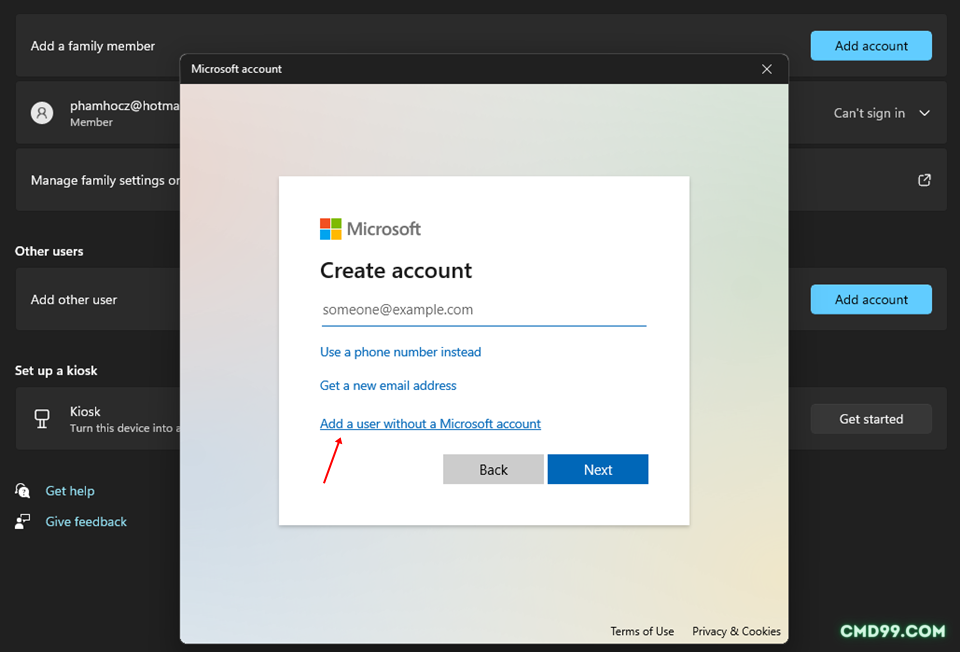Click the 'Add other user' label
Screen dimensions: 960x652
point(73,299)
